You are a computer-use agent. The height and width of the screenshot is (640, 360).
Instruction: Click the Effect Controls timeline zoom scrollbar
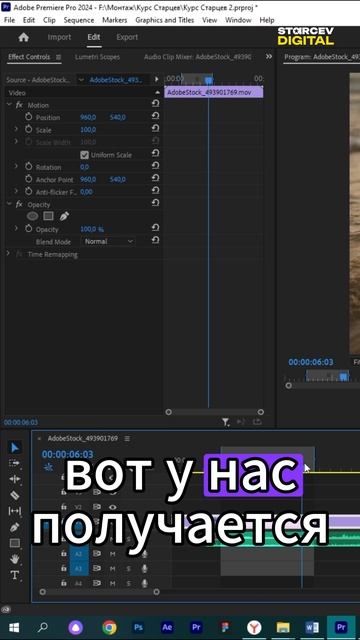[x=214, y=412]
